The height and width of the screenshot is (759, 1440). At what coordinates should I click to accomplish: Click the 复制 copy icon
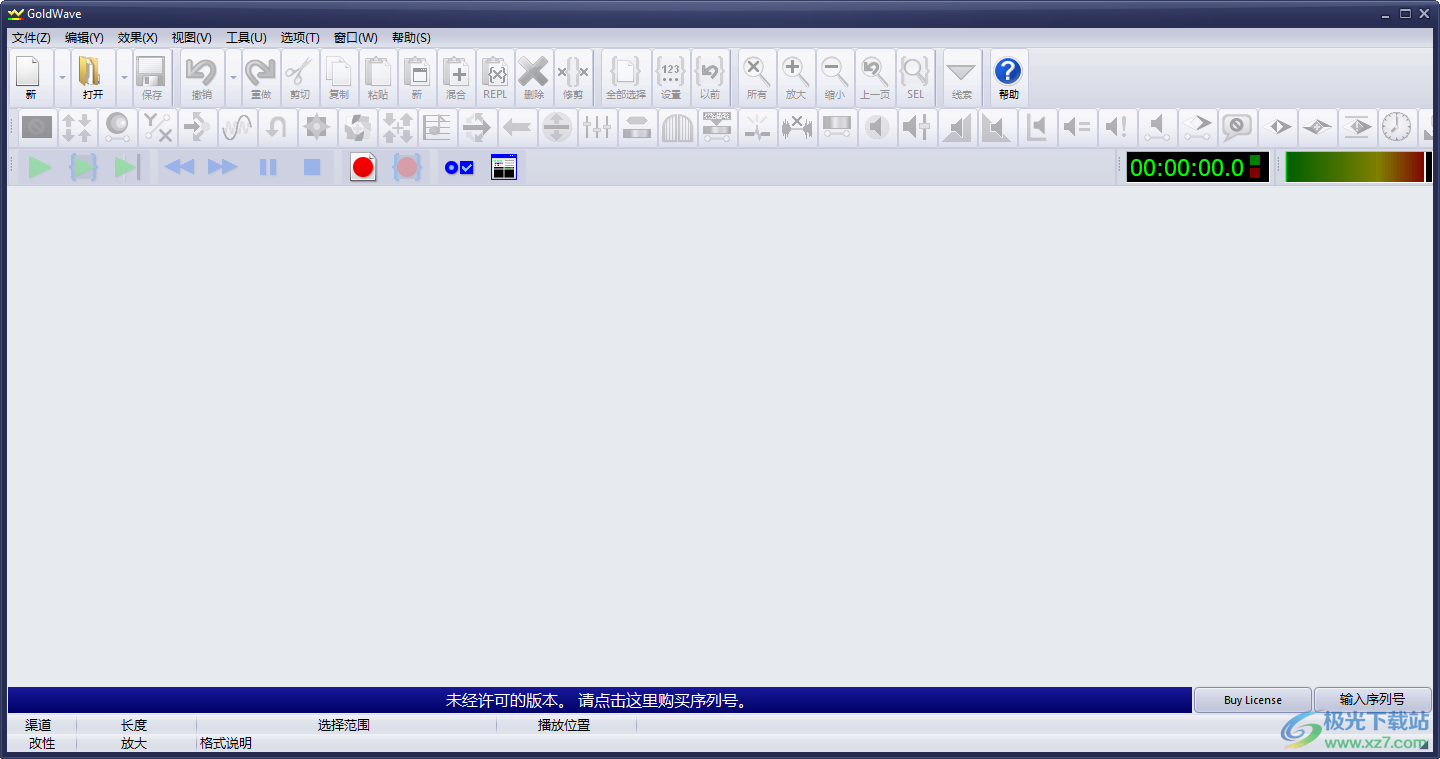tap(339, 78)
